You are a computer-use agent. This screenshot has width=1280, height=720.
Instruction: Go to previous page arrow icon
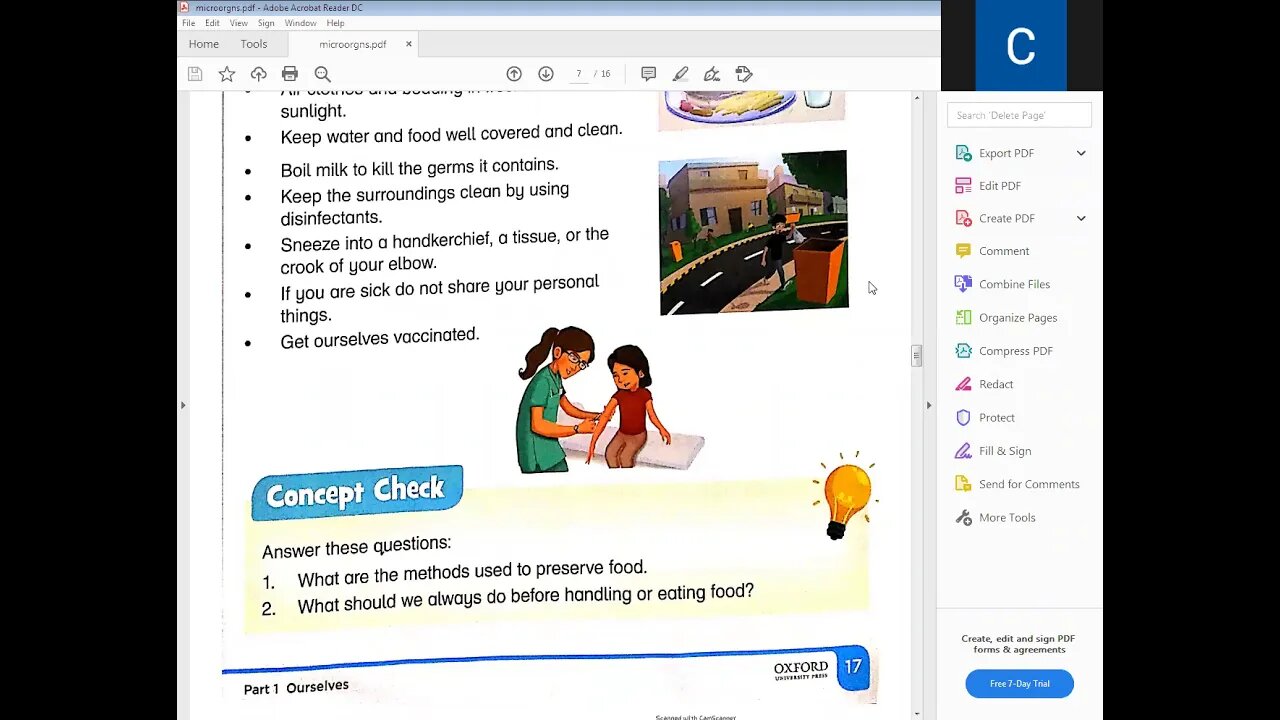point(514,74)
